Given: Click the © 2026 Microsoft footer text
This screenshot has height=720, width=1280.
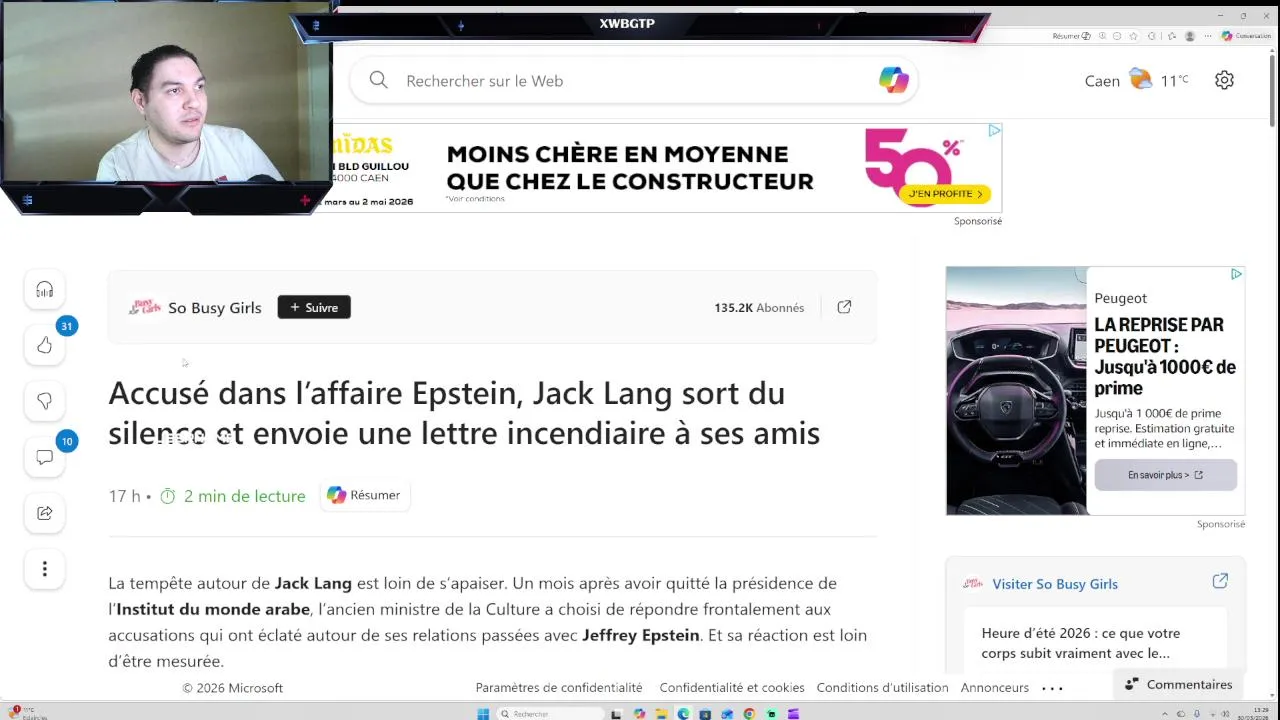Looking at the screenshot, I should [233, 688].
